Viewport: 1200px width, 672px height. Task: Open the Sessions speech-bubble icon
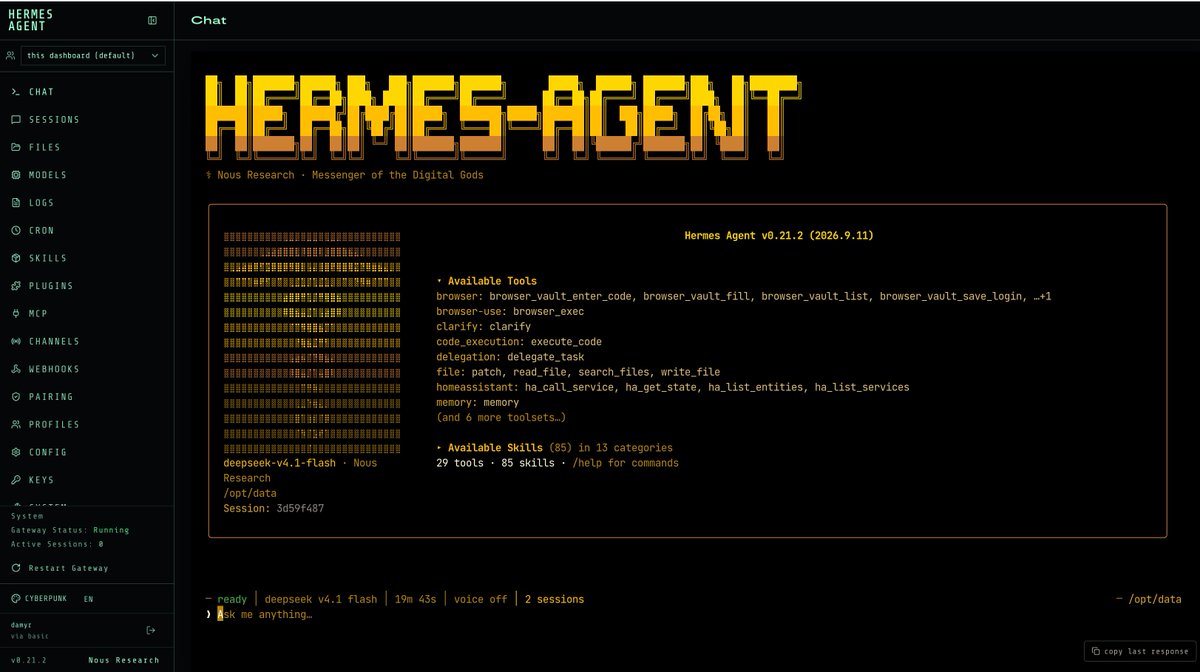tap(15, 120)
